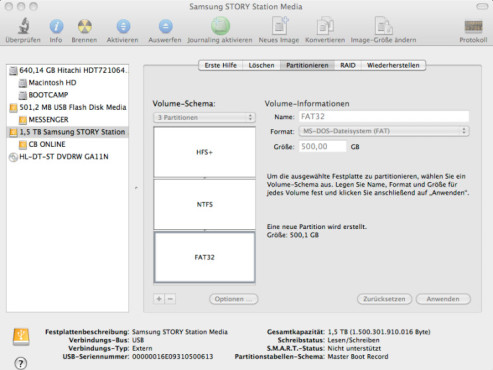Click Image-Größe ändern icon
493x370 pixels.
(x=383, y=26)
